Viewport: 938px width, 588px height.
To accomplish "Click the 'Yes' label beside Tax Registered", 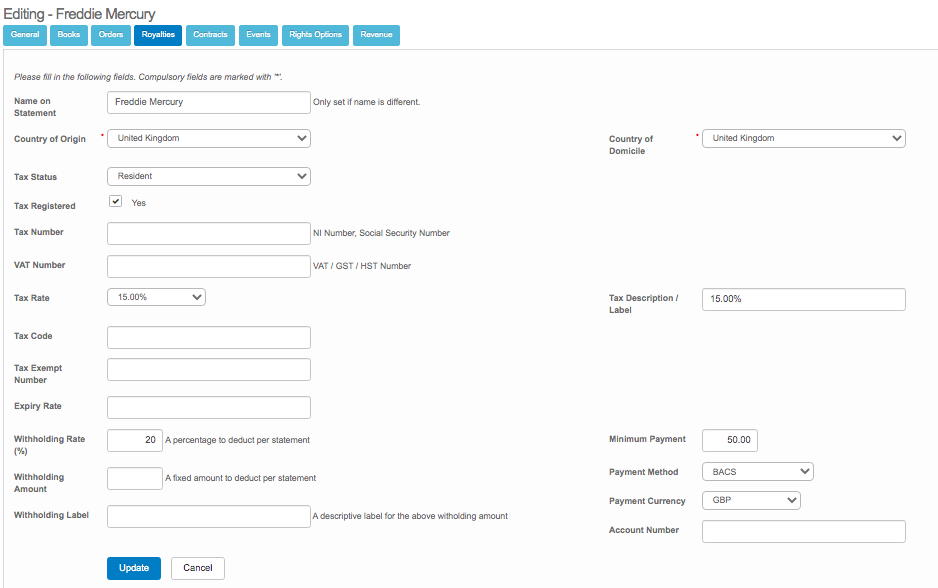I will [139, 203].
